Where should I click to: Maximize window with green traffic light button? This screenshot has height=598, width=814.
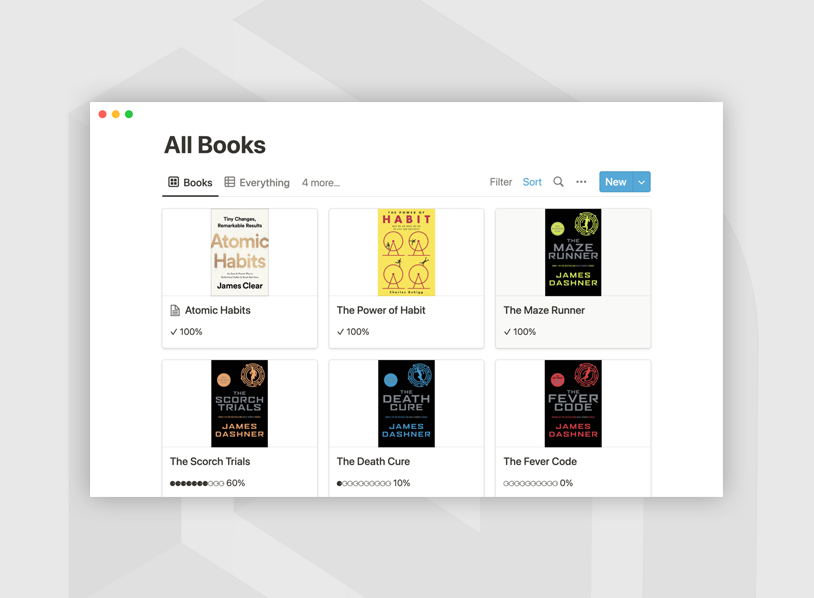pyautogui.click(x=129, y=114)
